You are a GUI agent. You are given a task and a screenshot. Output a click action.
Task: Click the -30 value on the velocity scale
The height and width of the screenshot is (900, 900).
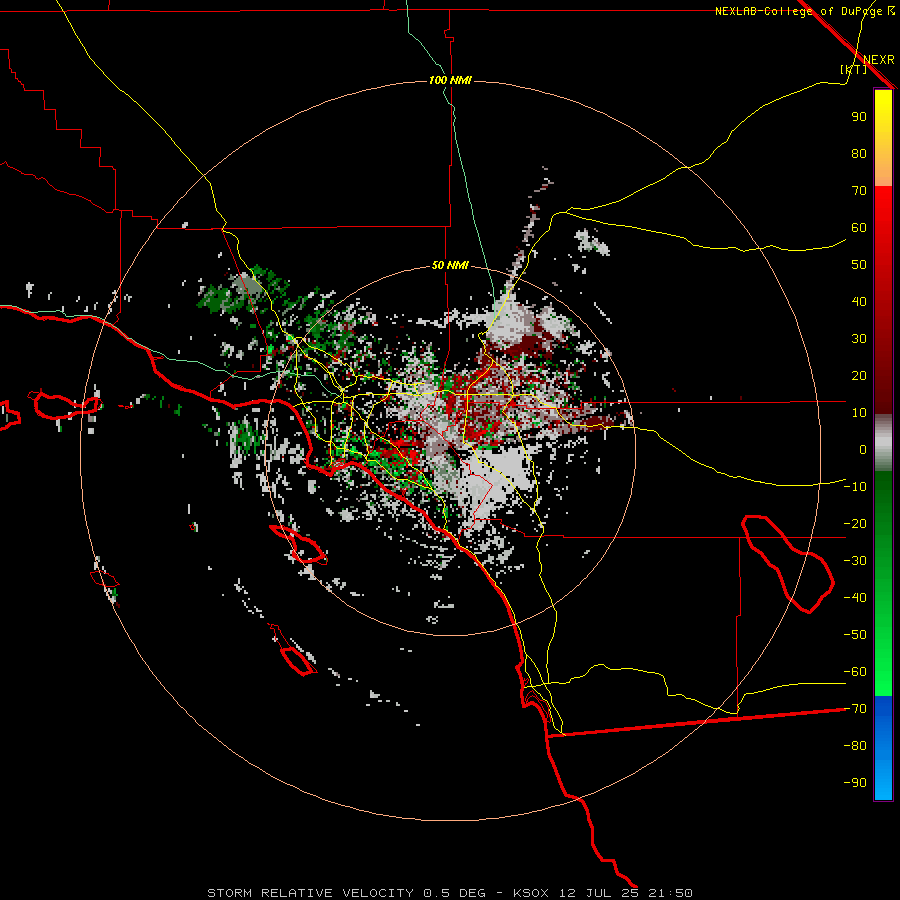tap(855, 561)
